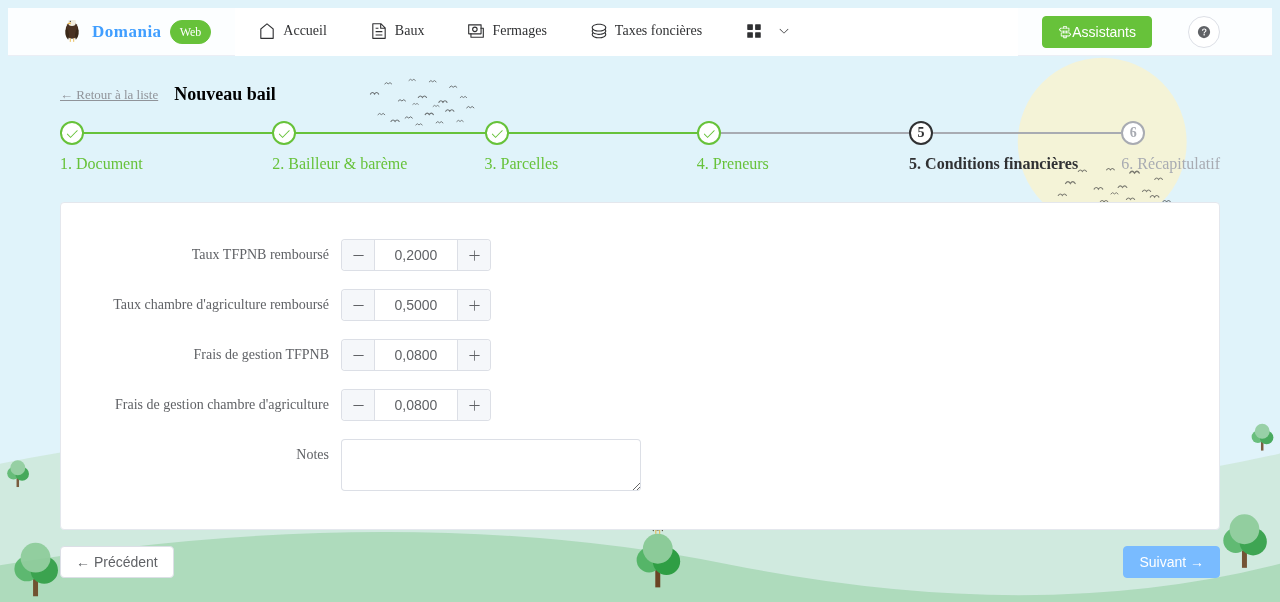This screenshot has height=602, width=1280.
Task: Go to Accueil in the navigation bar
Action: (293, 31)
